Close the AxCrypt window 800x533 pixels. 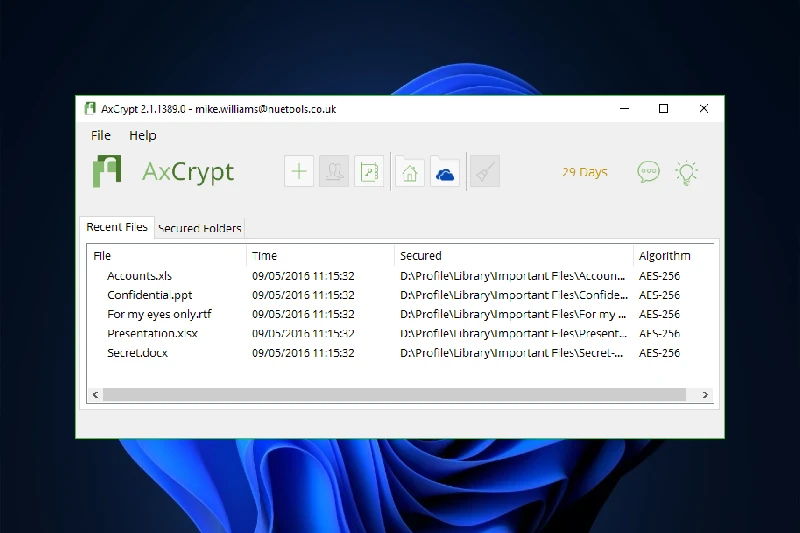point(704,109)
